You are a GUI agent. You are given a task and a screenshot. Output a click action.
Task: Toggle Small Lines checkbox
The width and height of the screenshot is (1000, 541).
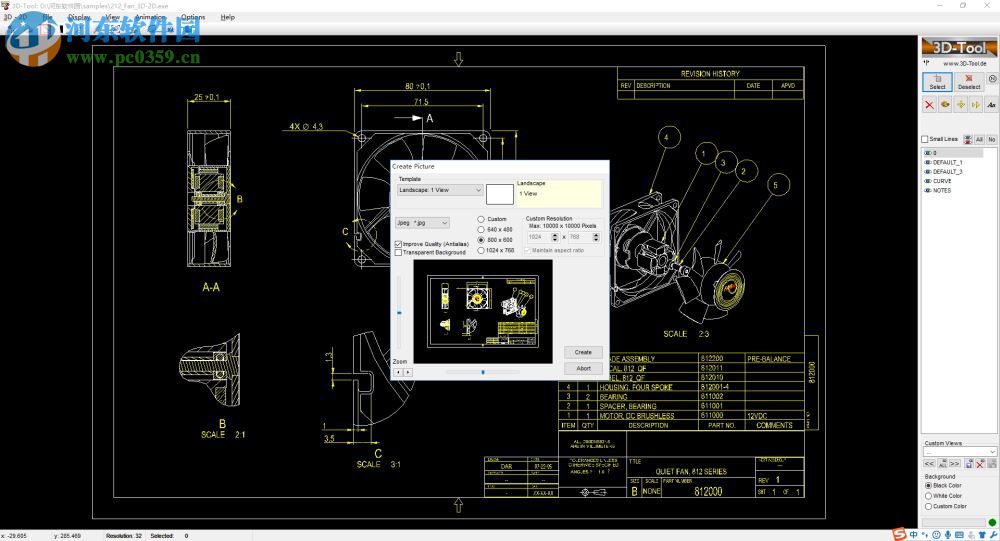925,139
